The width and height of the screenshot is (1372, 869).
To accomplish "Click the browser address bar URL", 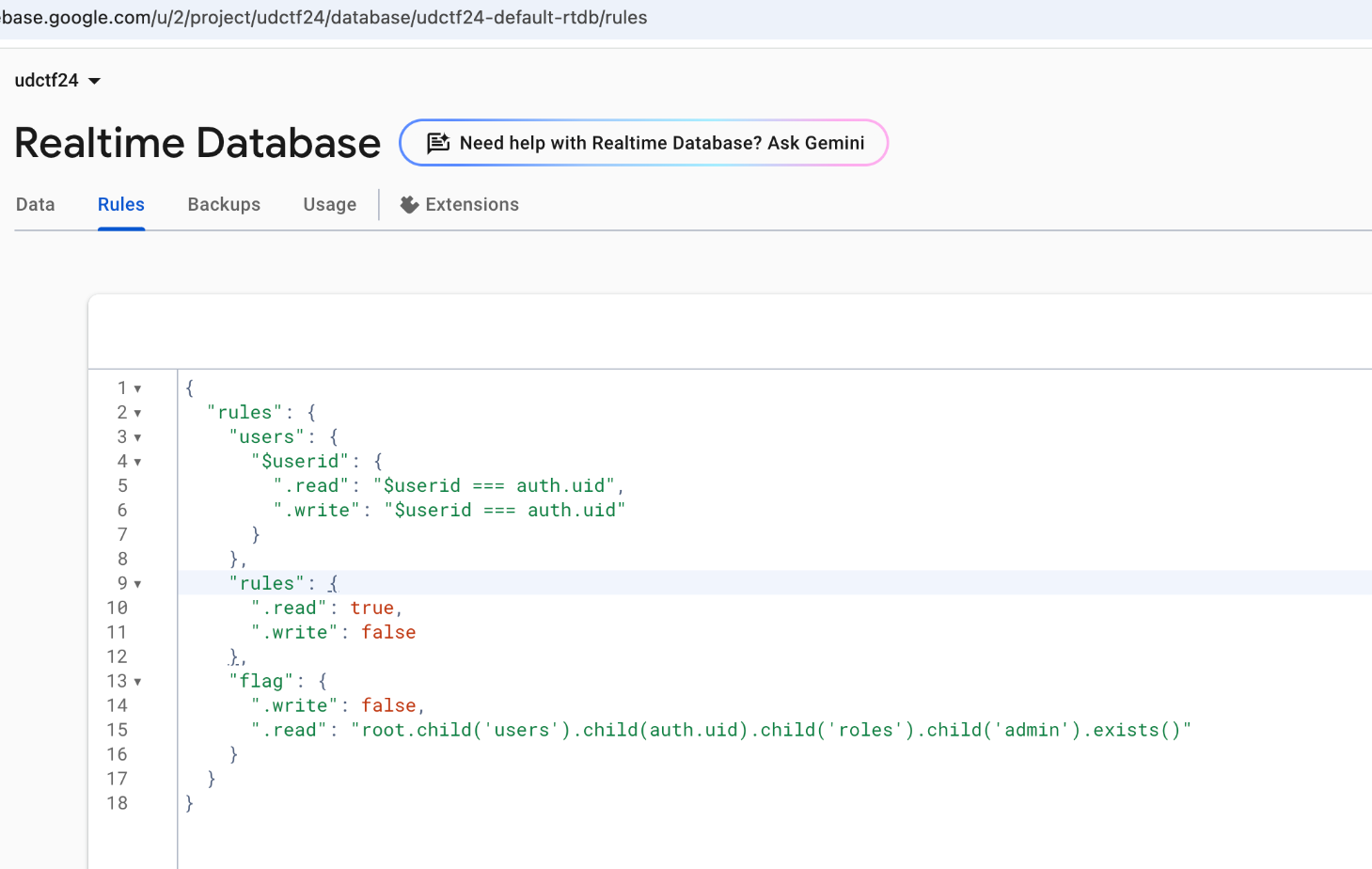I will click(x=323, y=18).
